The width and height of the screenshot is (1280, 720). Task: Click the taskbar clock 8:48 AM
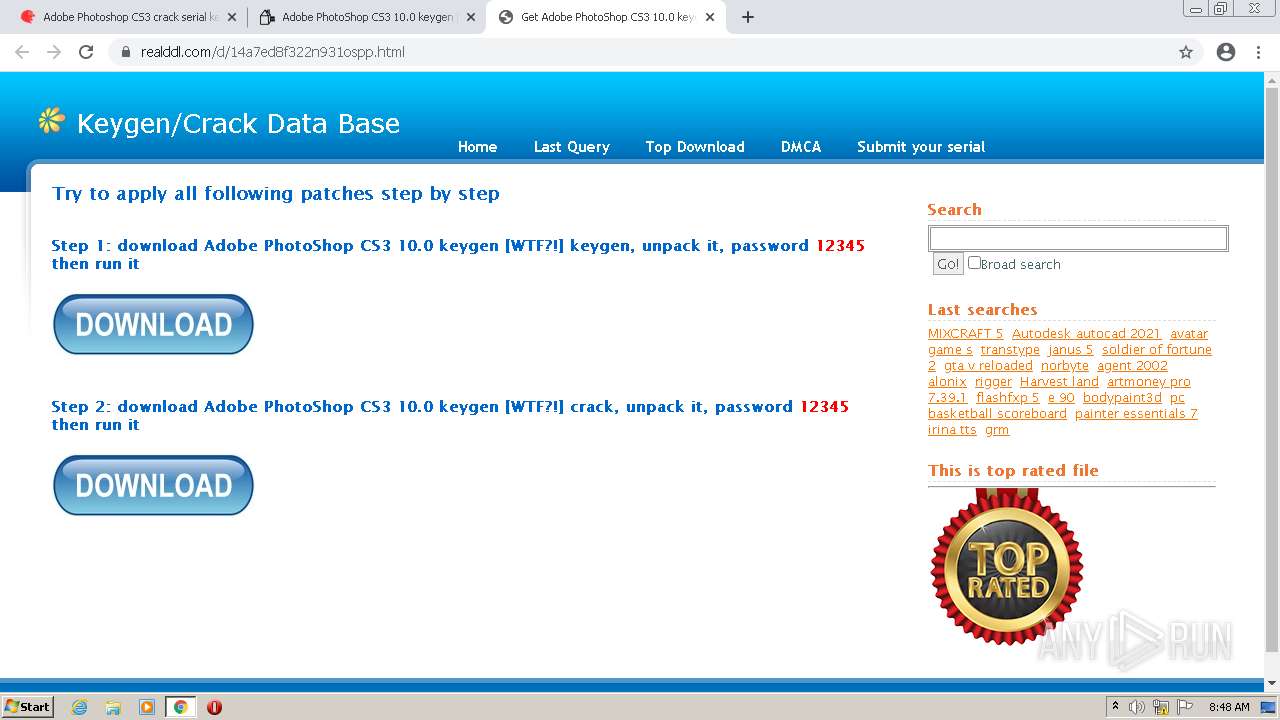pos(1228,707)
